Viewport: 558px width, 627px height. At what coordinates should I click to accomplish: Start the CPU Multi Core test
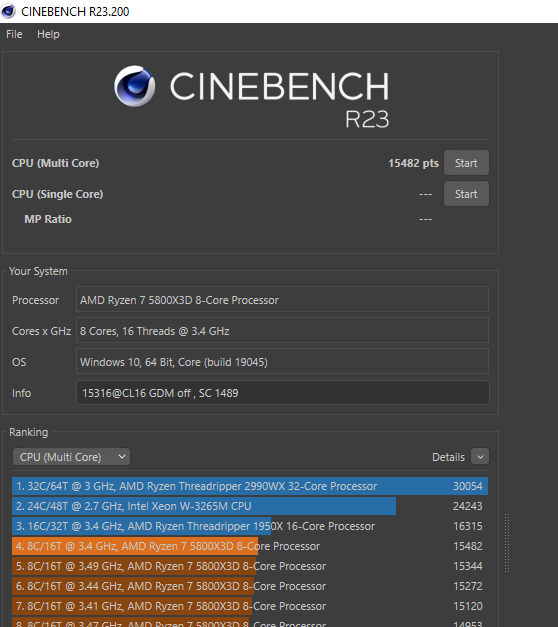[x=466, y=163]
